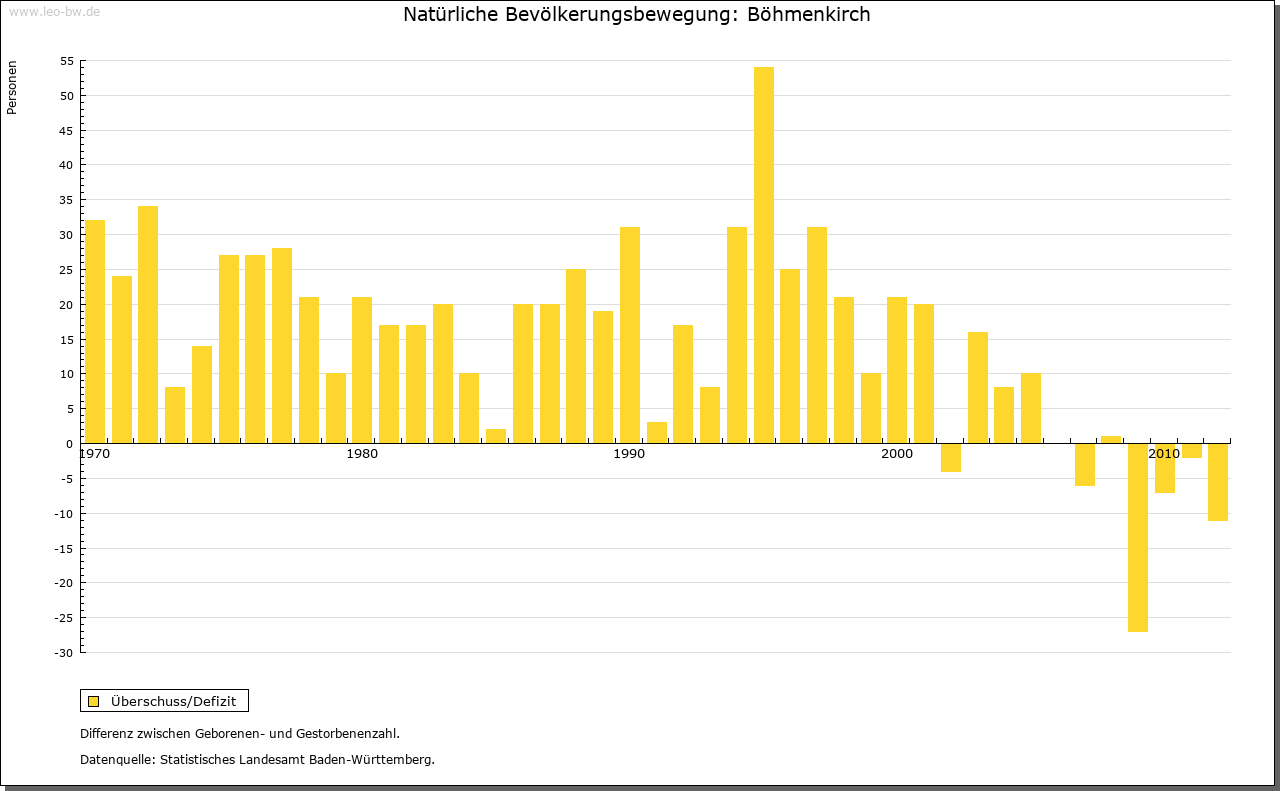Click the Differenz zwischen Geborenen description text
This screenshot has width=1280, height=791.
click(239, 733)
